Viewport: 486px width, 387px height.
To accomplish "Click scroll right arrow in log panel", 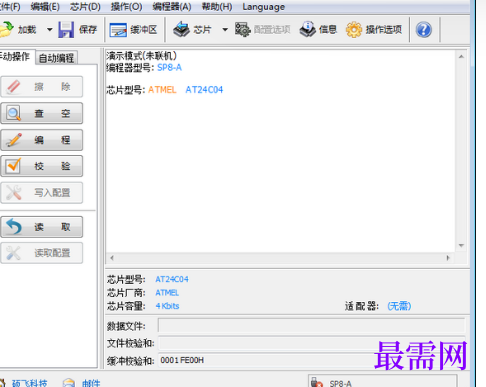I will click(x=448, y=258).
